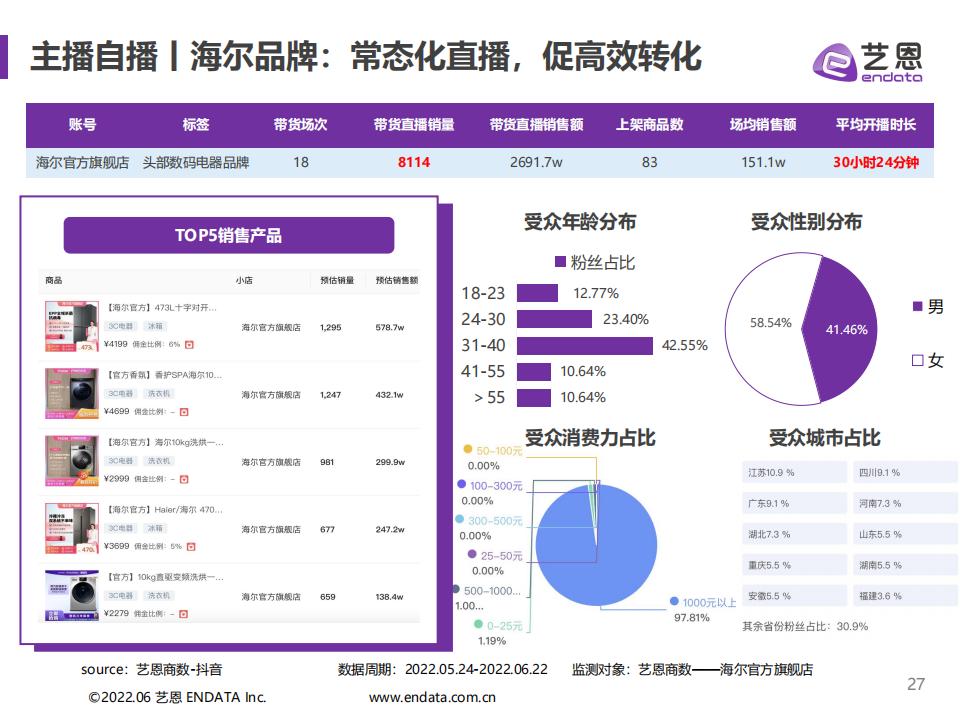Click the green dot for 0-25元 legend
This screenshot has height=720, width=960.
click(478, 624)
